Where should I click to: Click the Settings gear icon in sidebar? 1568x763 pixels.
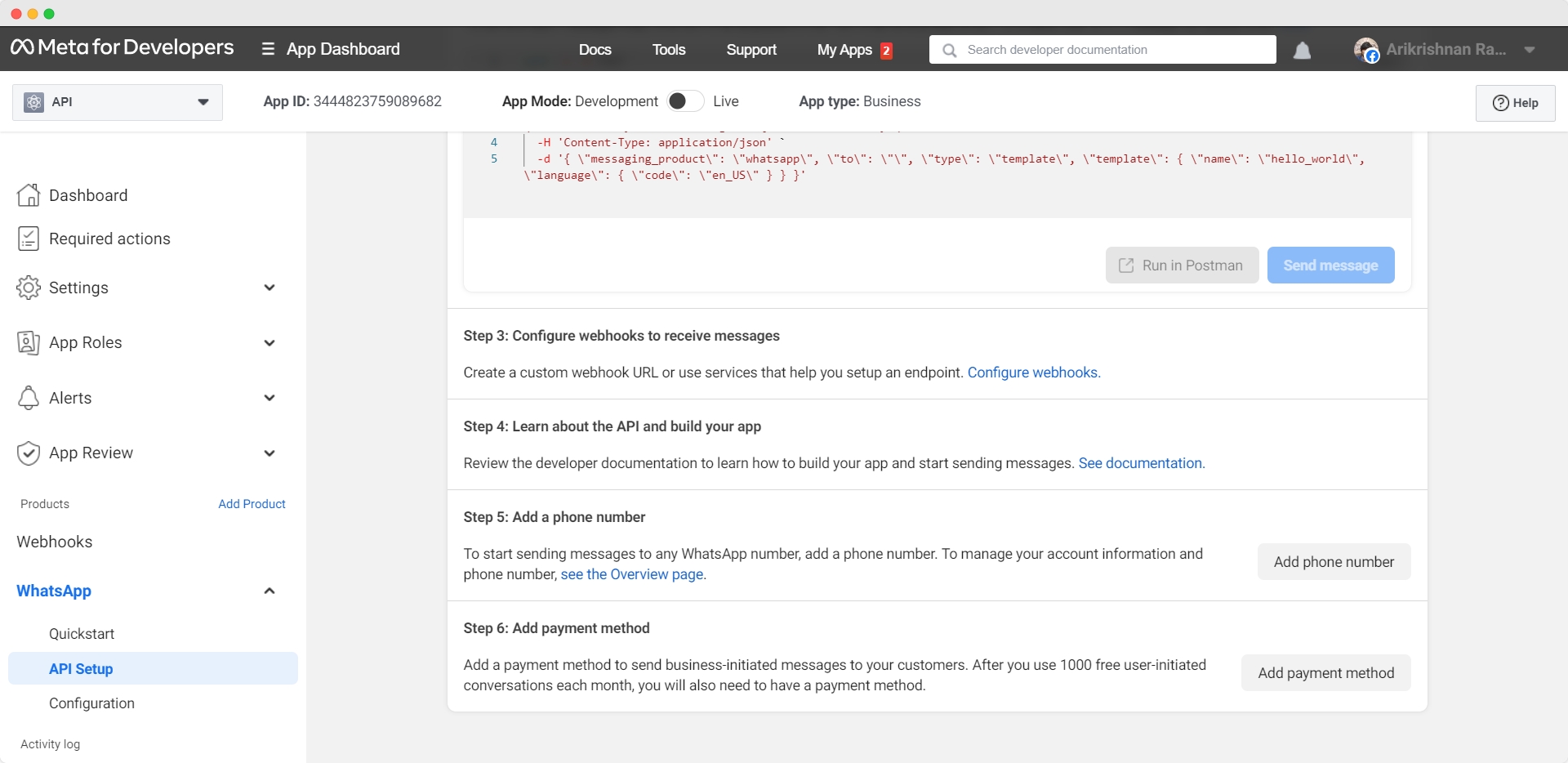coord(29,288)
